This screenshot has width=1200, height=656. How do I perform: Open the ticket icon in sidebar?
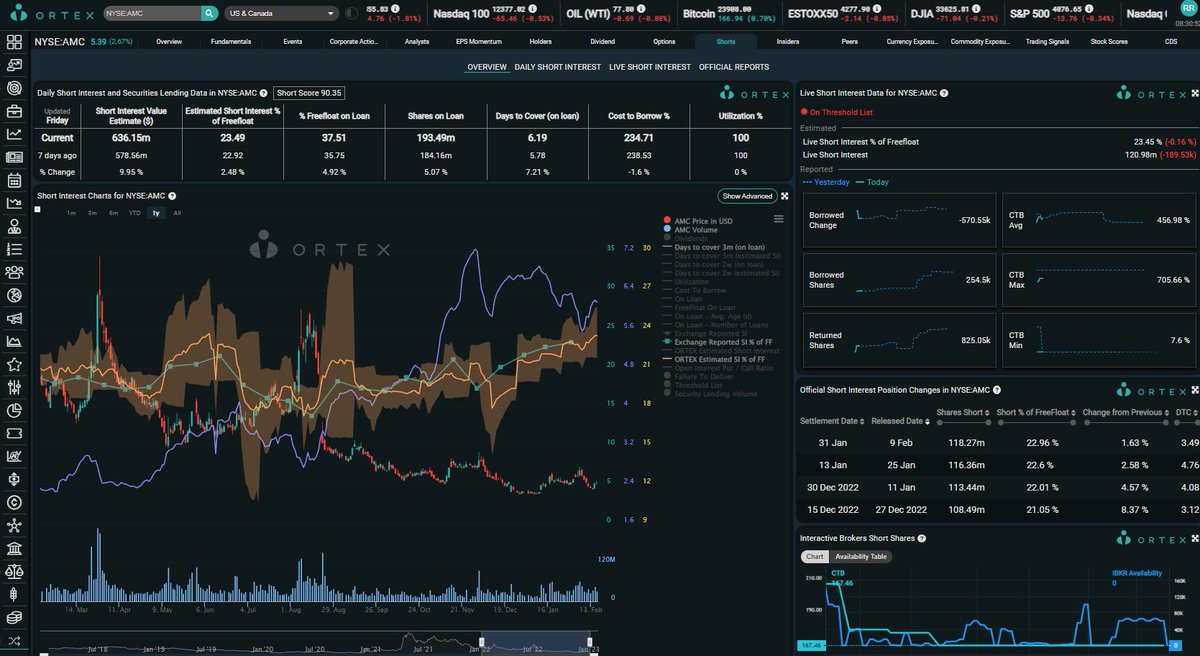[x=14, y=433]
